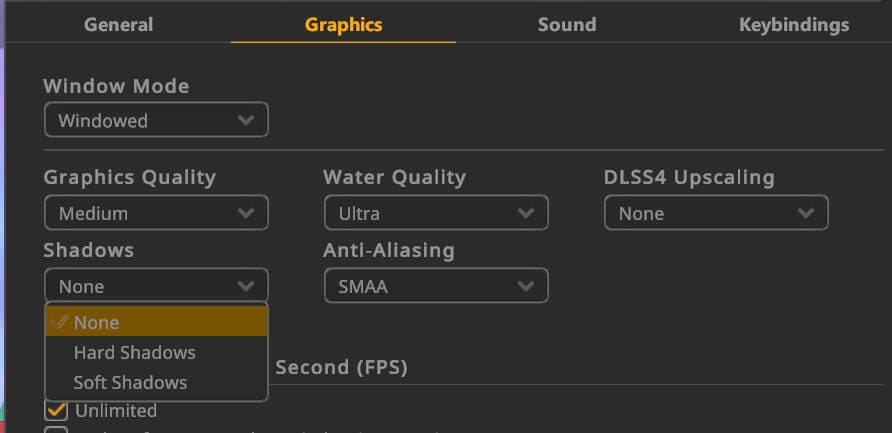This screenshot has height=433, width=892.
Task: Expand the DLSS4 Upscaling dropdown
Action: coord(716,213)
